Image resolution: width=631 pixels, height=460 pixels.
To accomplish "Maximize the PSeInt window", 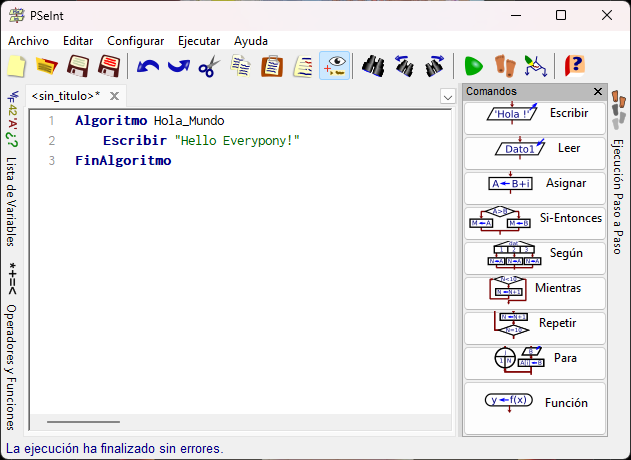I will click(x=561, y=15).
